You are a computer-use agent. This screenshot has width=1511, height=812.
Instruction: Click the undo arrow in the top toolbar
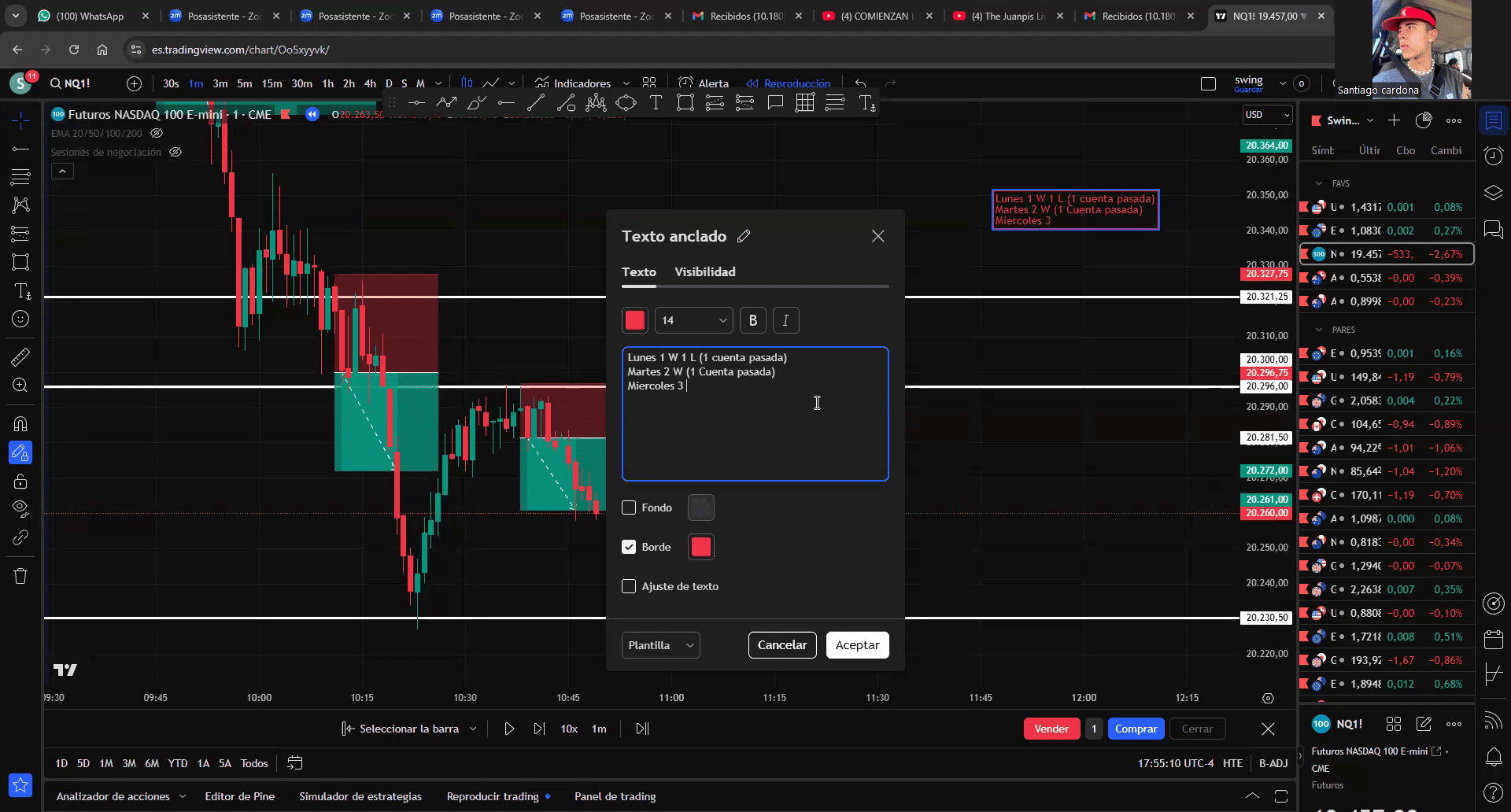[861, 83]
